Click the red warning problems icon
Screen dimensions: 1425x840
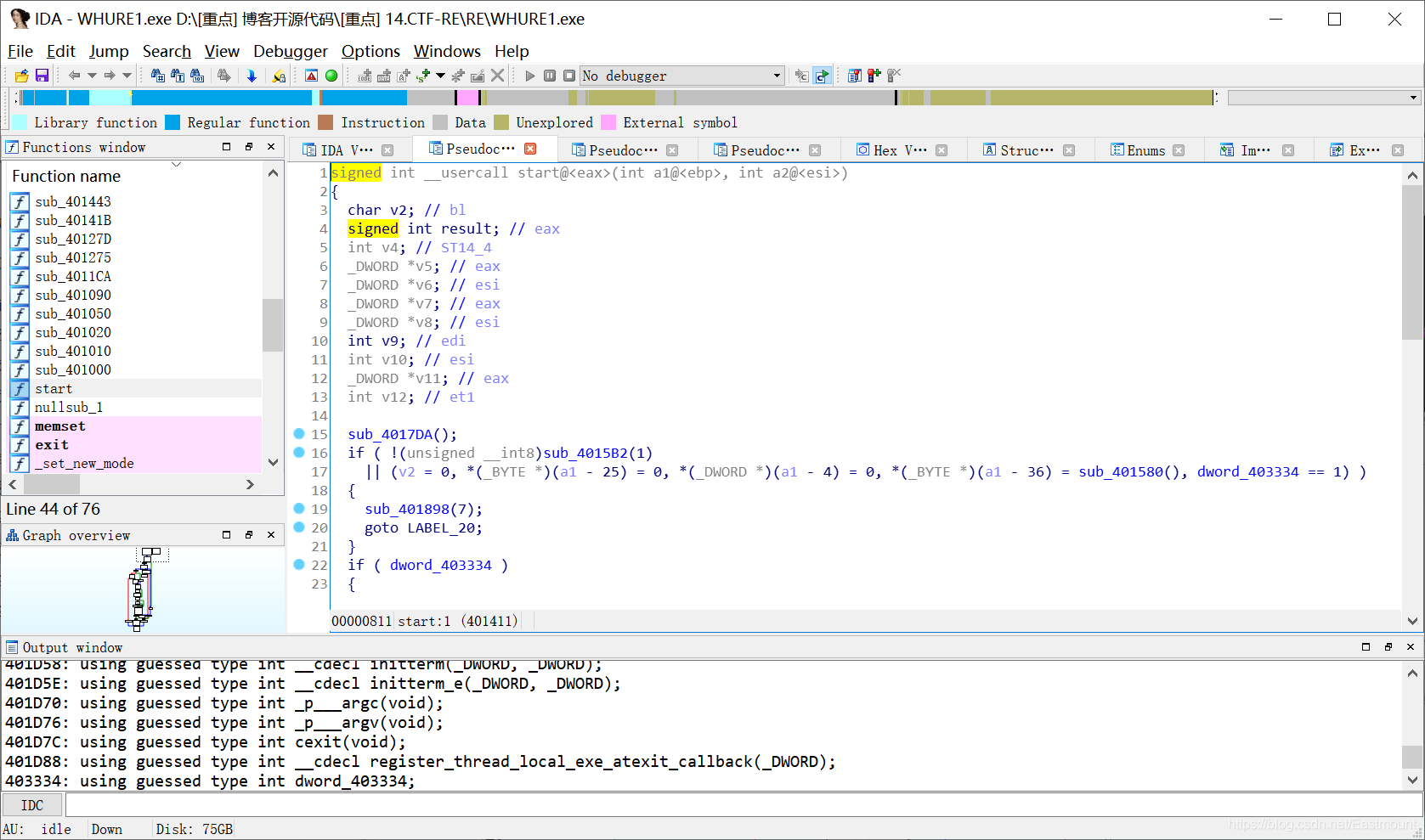pyautogui.click(x=312, y=76)
